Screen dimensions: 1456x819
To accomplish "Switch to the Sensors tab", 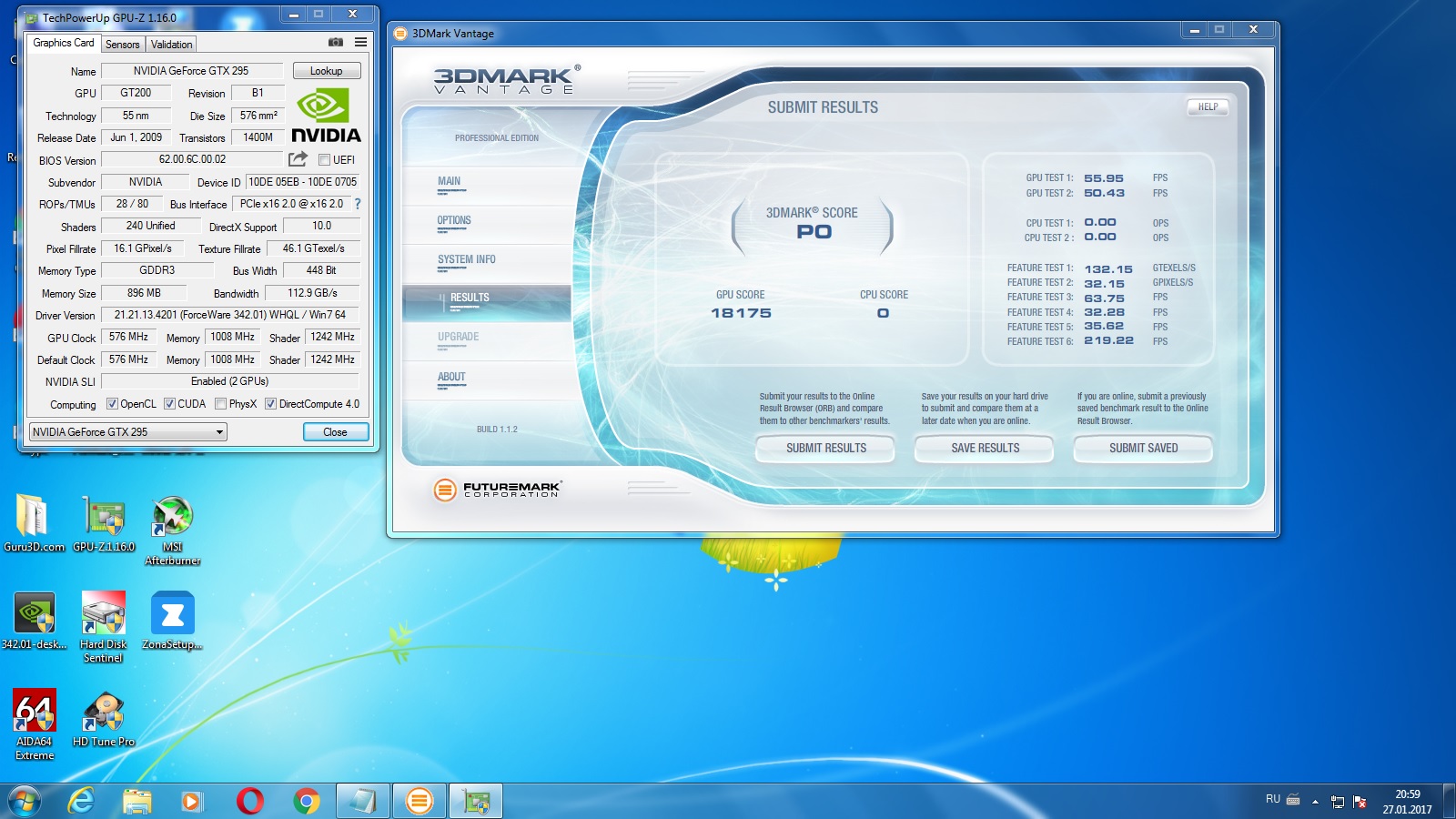I will 123,44.
